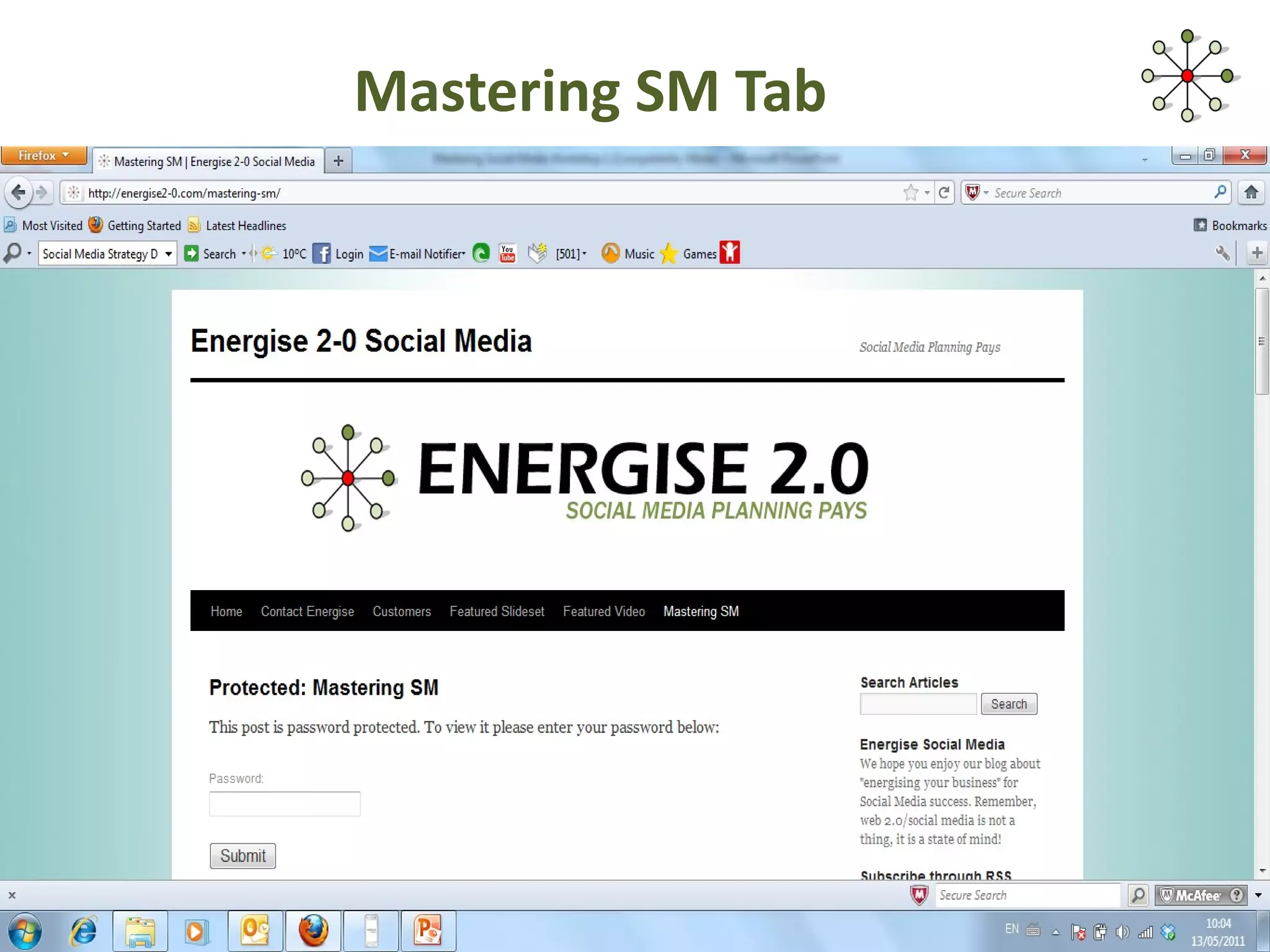The image size is (1270, 952).
Task: Click the Energise 2-0 Social Media title link
Action: 361,341
